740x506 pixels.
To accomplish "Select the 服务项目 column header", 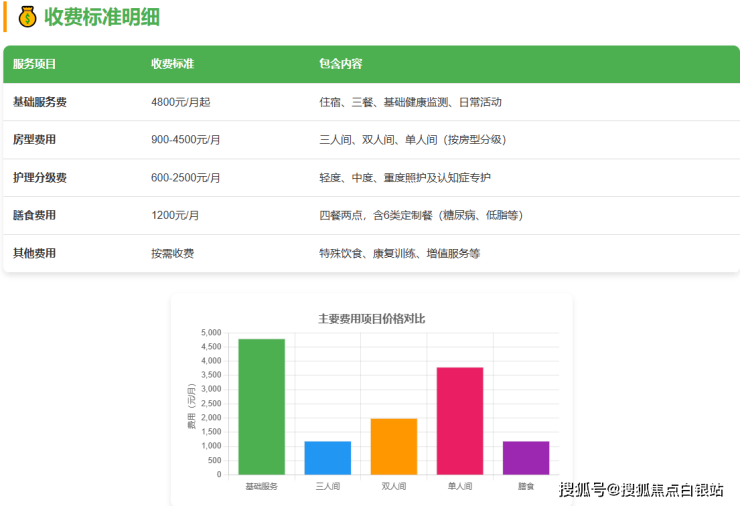I will 34,64.
